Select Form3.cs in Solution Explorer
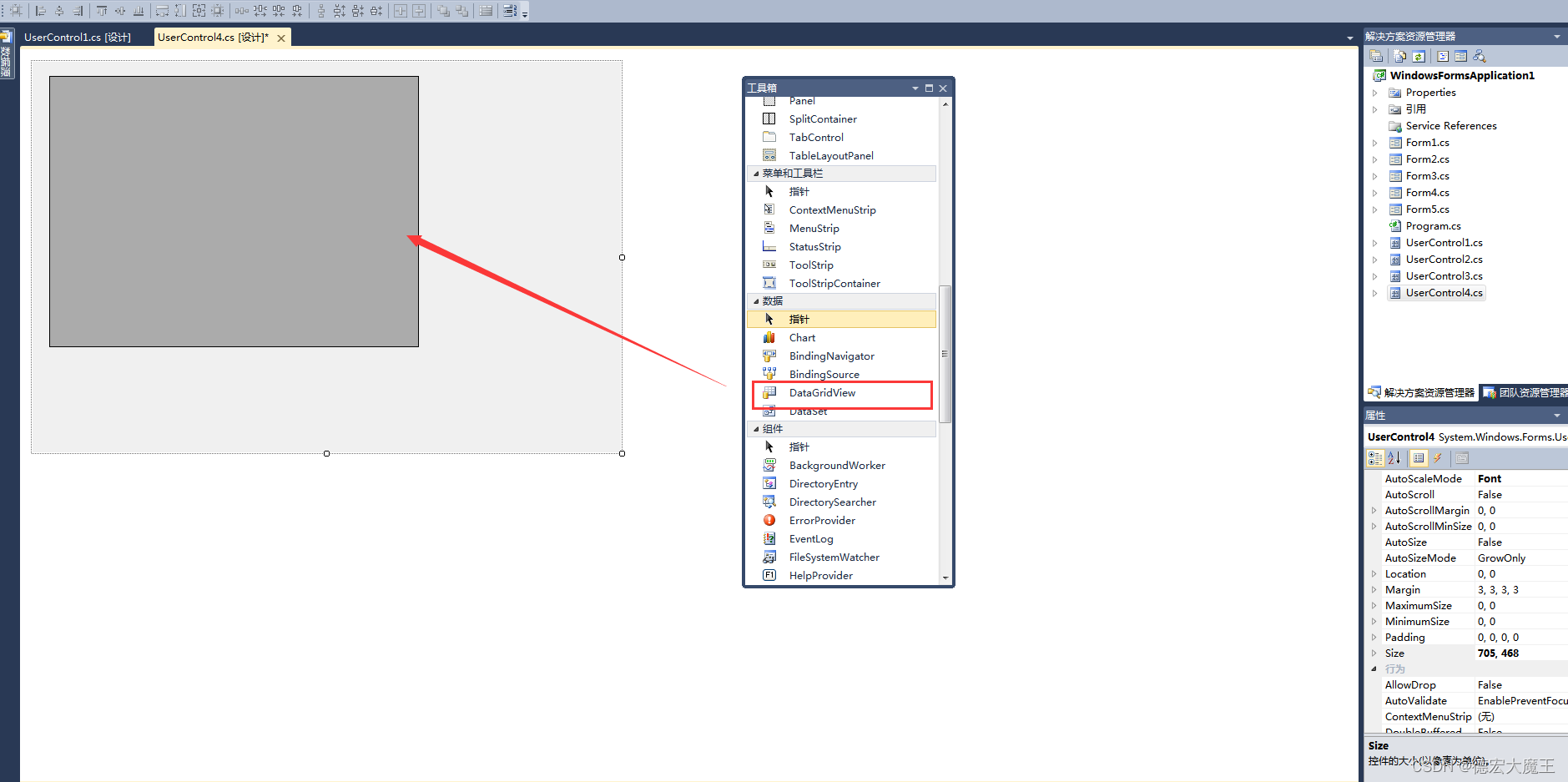Image resolution: width=1568 pixels, height=782 pixels. [x=1427, y=176]
